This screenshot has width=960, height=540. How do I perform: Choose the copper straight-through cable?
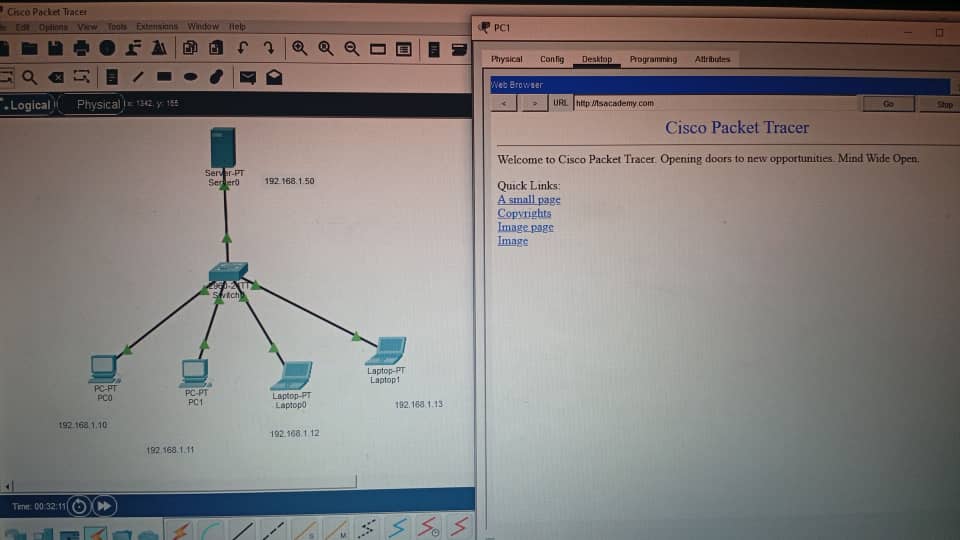[x=243, y=530]
